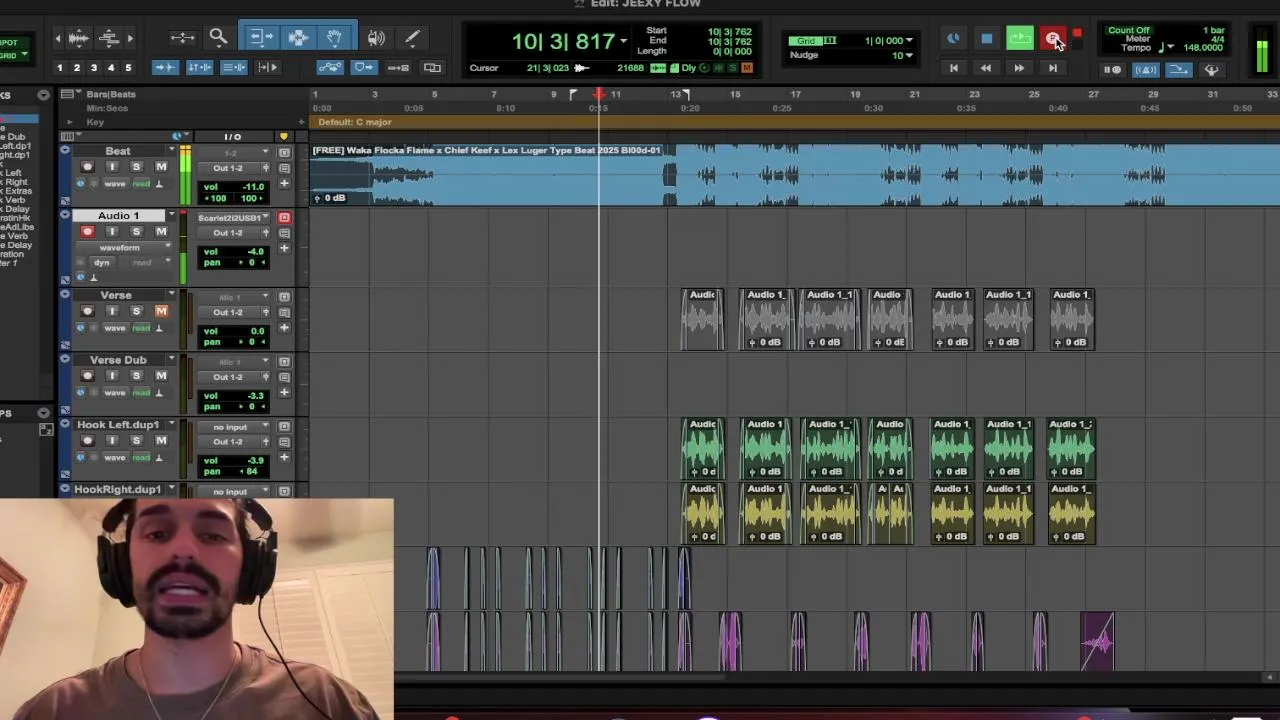Toggle Wait for Note icon

[1112, 69]
